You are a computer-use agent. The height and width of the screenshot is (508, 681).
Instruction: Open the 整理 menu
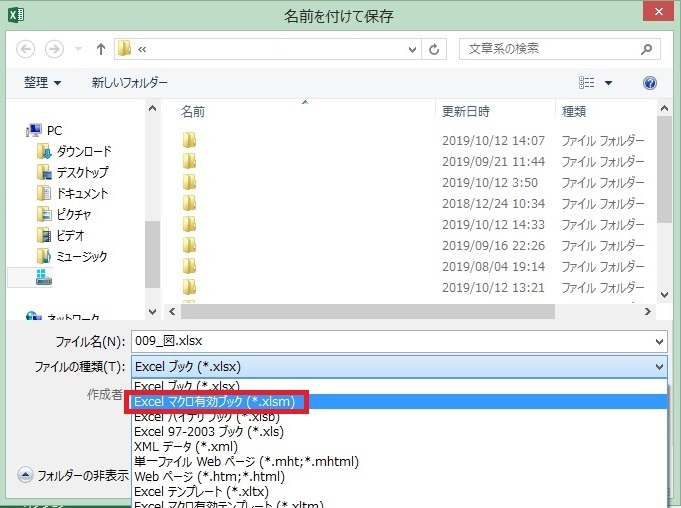(42, 82)
